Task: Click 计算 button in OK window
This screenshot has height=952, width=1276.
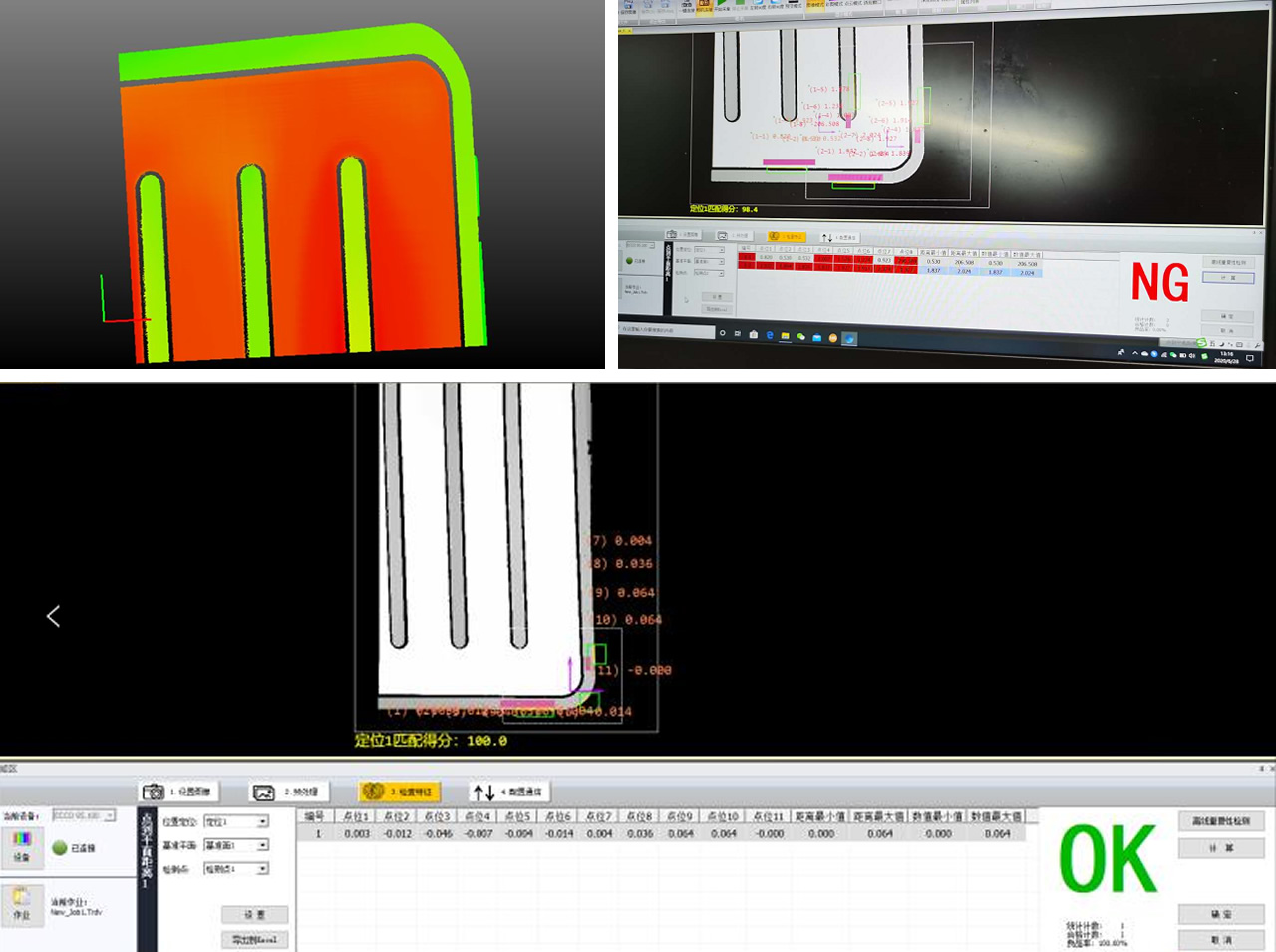Action: [1221, 848]
